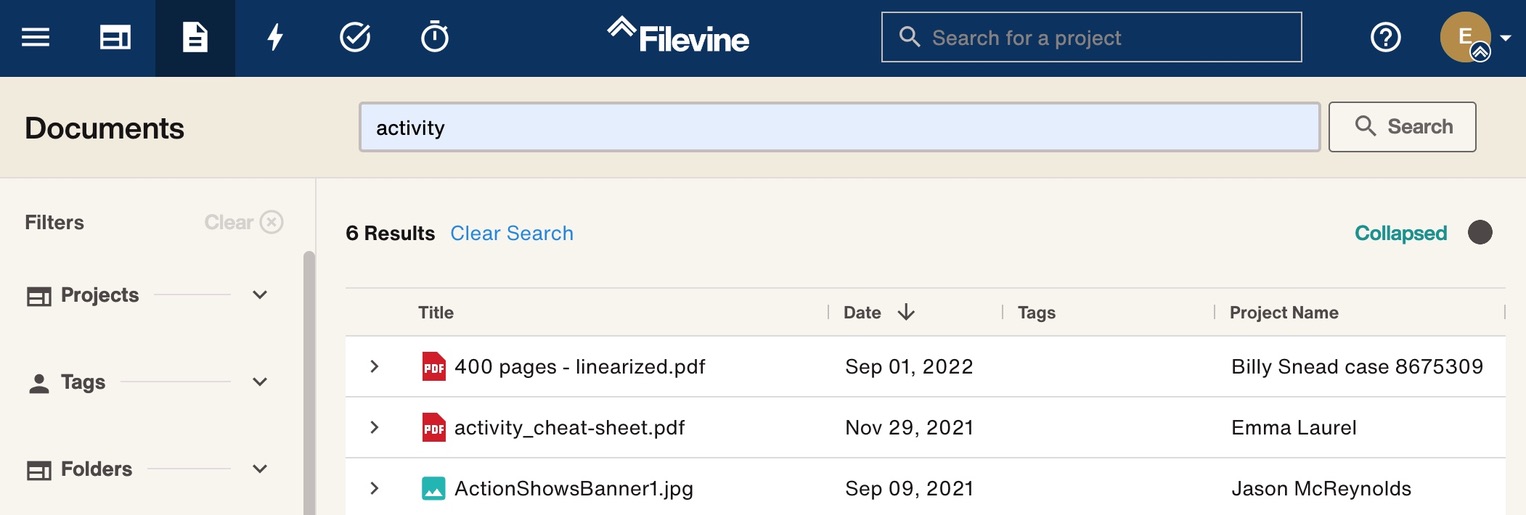This screenshot has width=1526, height=515.
Task: Expand the Tags filter section
Action: tap(260, 382)
